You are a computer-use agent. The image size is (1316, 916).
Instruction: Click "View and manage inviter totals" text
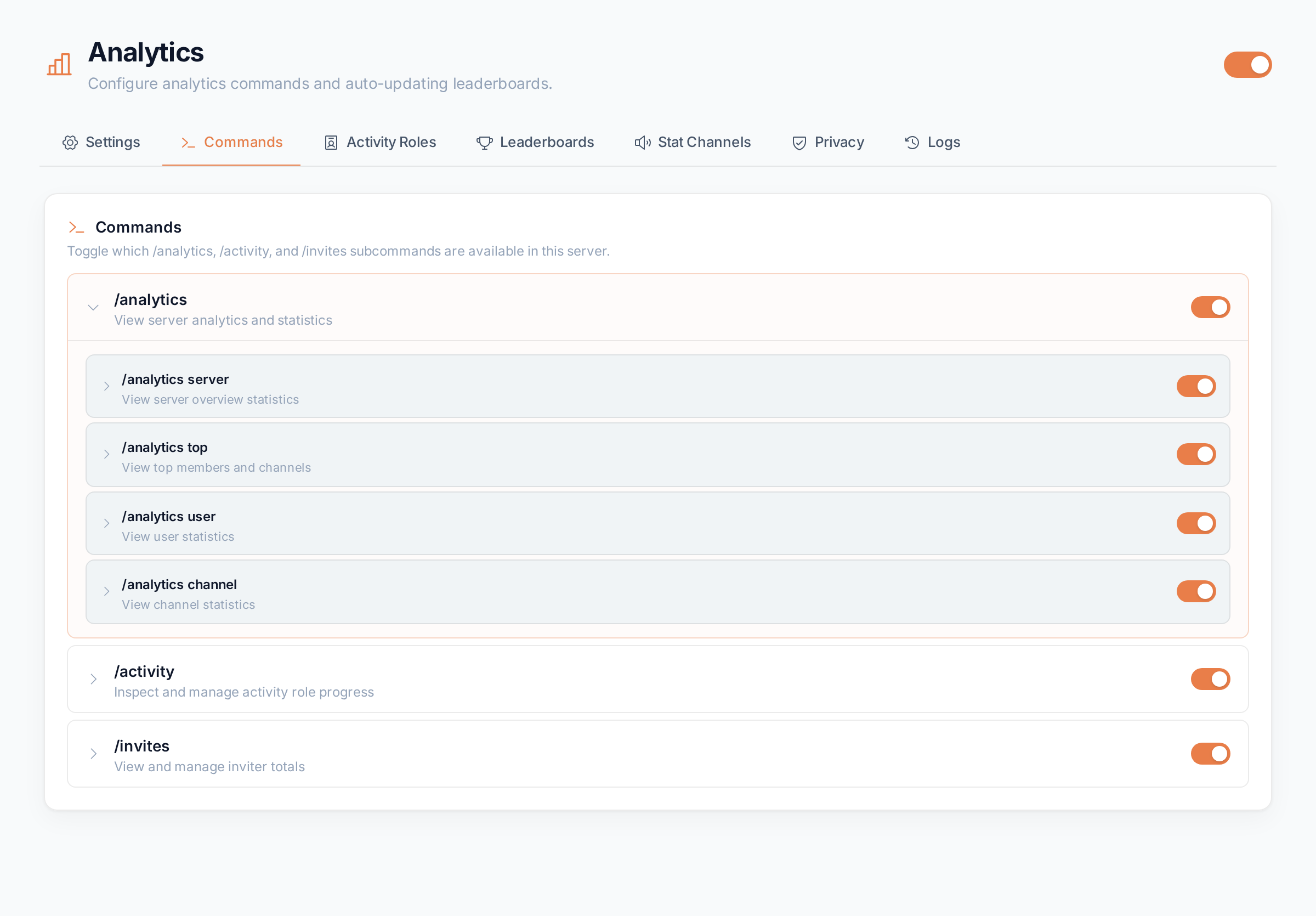click(x=209, y=766)
